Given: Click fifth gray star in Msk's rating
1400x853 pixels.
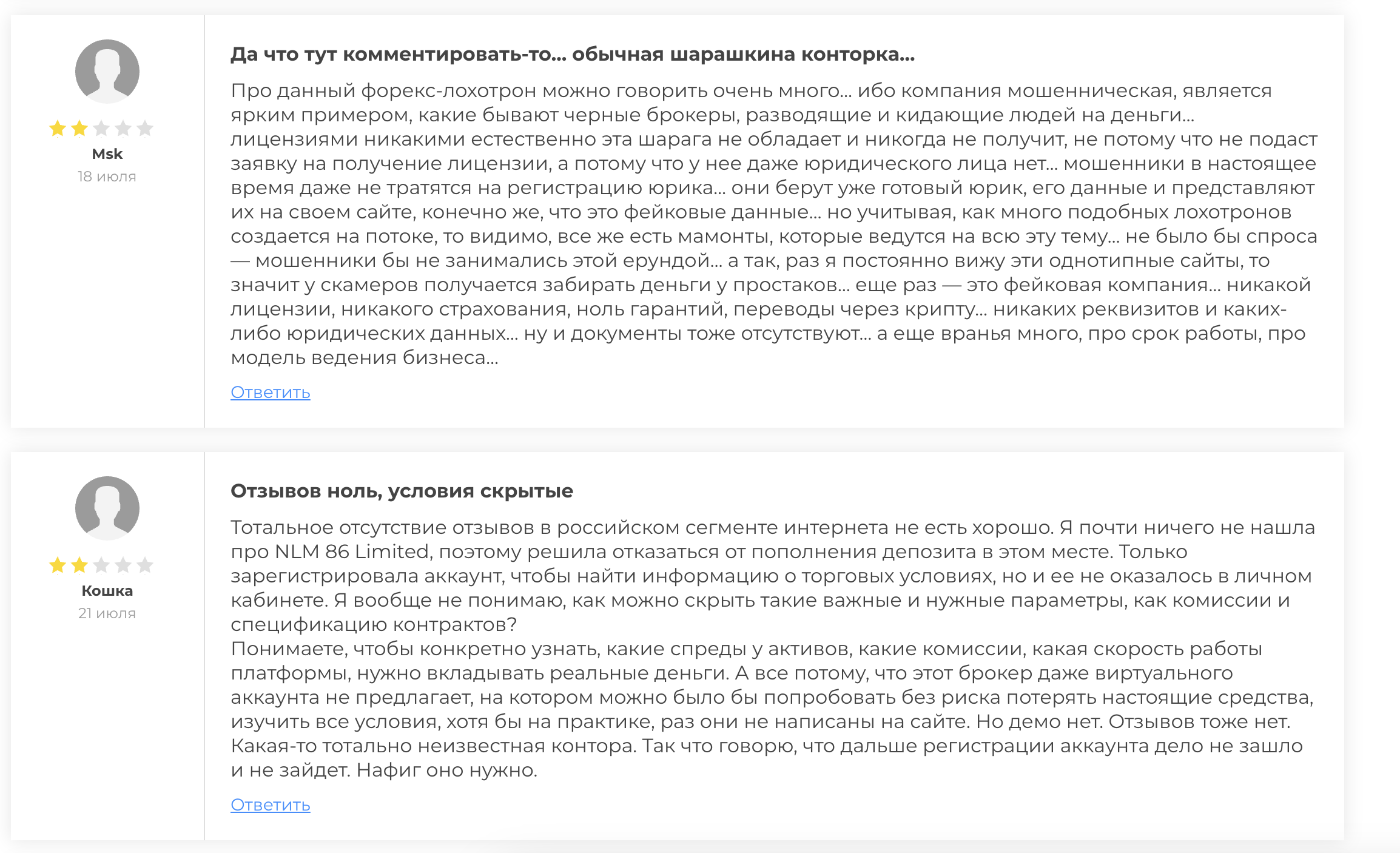Looking at the screenshot, I should 145,129.
